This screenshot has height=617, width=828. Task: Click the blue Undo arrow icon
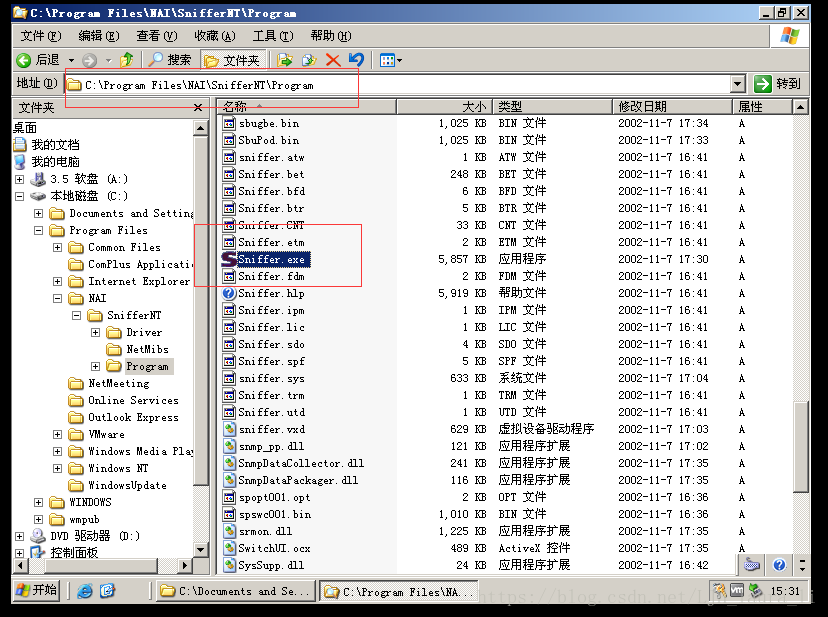356,60
